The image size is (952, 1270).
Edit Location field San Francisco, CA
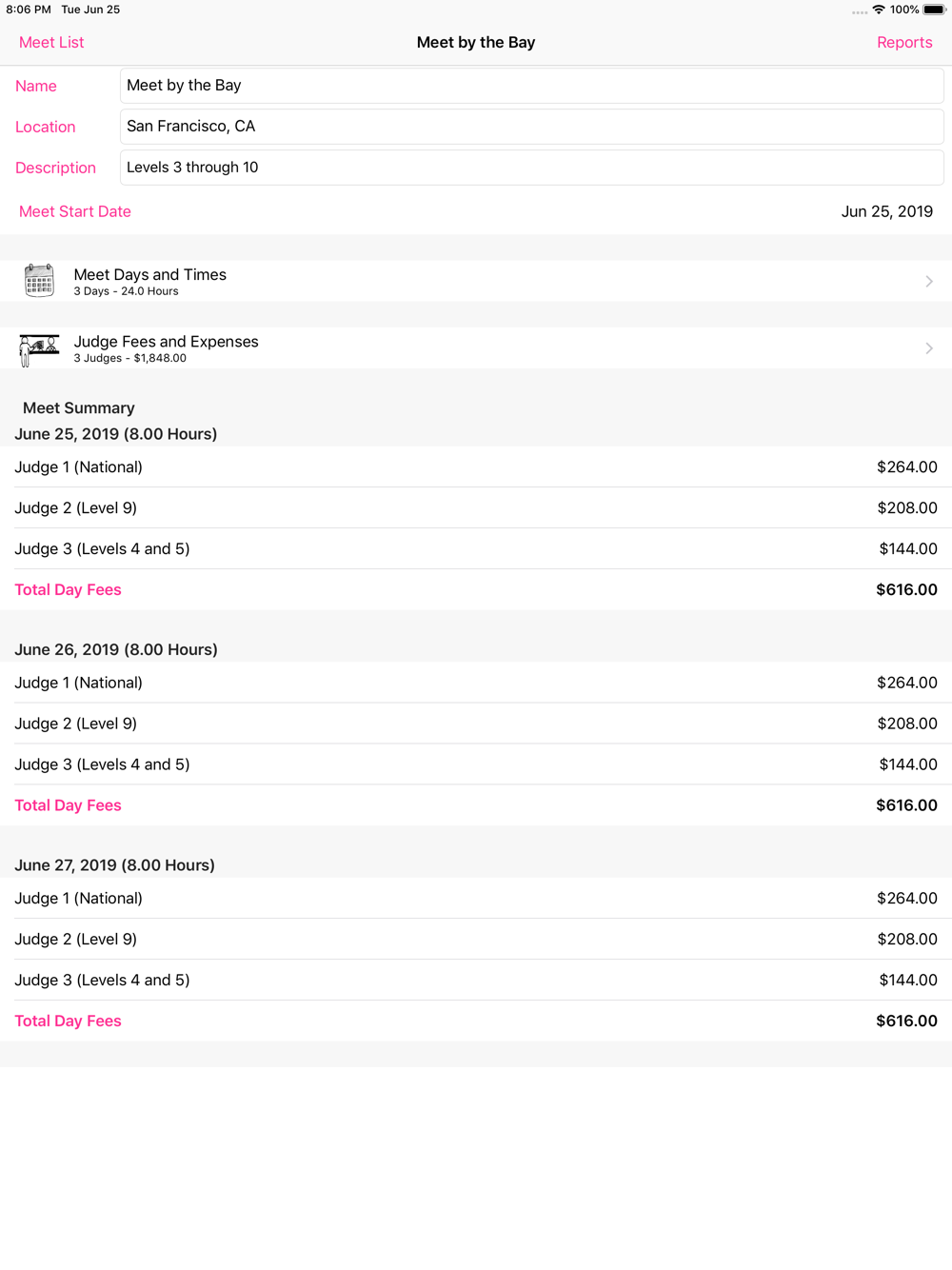[531, 127]
